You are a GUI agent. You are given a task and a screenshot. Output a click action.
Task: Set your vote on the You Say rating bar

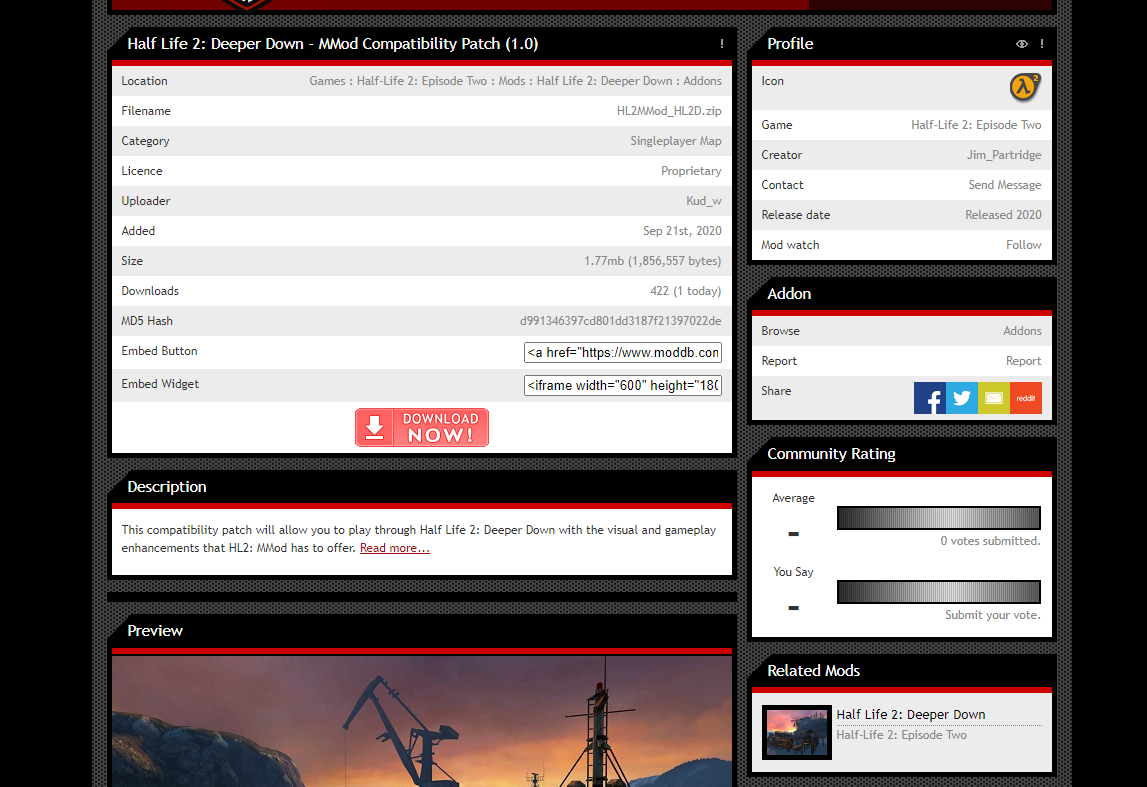[x=939, y=592]
